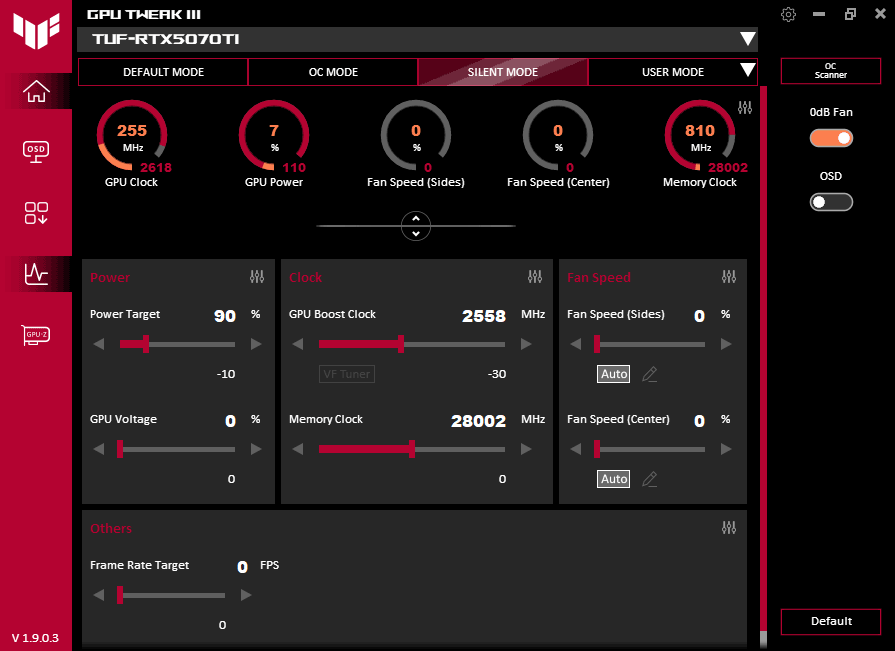895x651 pixels.
Task: Open the VF Tuner button
Action: tap(347, 374)
